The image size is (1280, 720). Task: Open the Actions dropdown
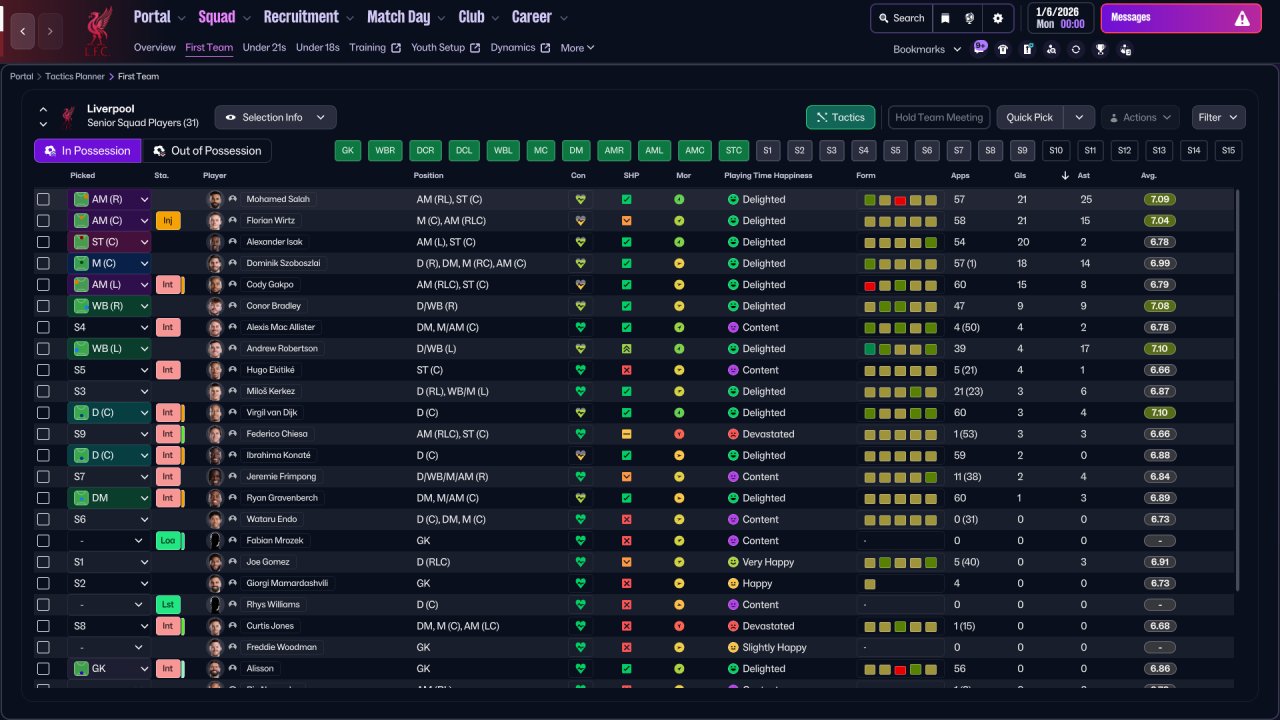pyautogui.click(x=1140, y=117)
